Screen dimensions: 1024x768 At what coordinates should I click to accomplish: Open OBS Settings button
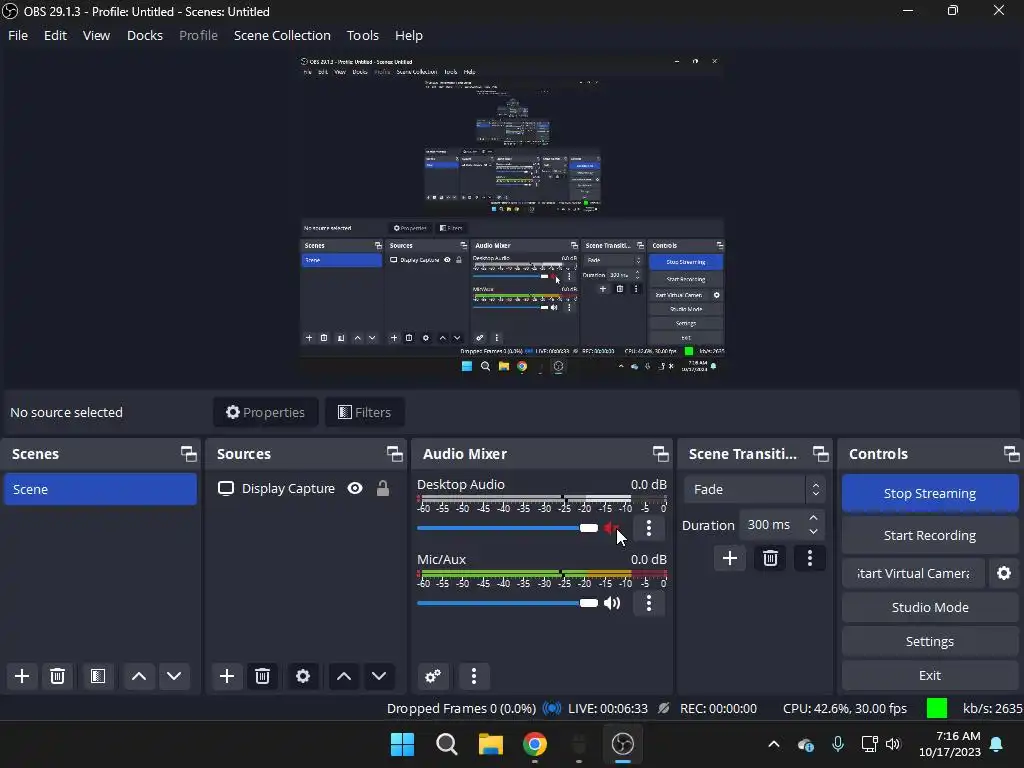coord(930,641)
